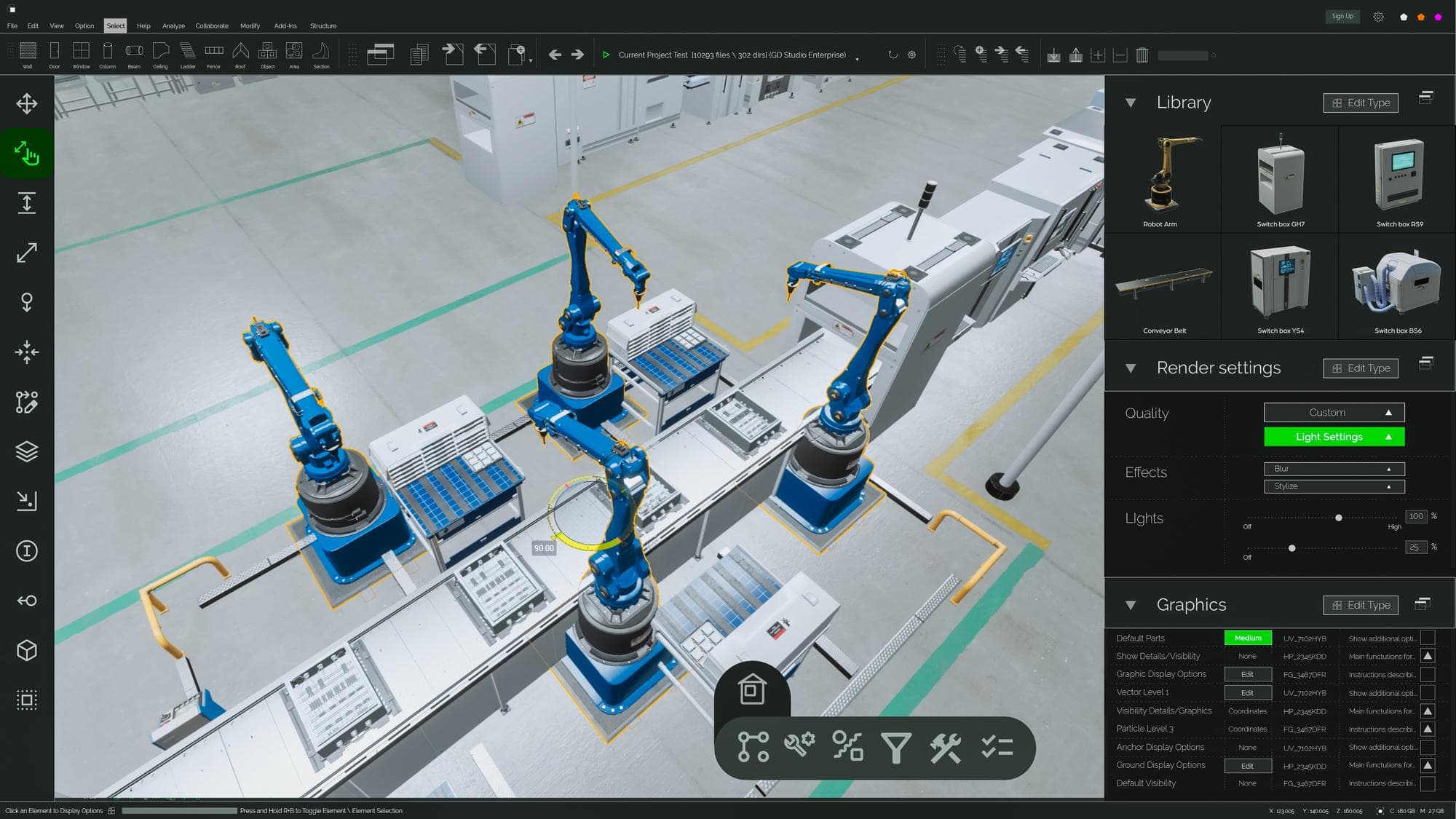Click Edit in Vector Level 1 row
The width and height of the screenshot is (1456, 819).
[1248, 692]
